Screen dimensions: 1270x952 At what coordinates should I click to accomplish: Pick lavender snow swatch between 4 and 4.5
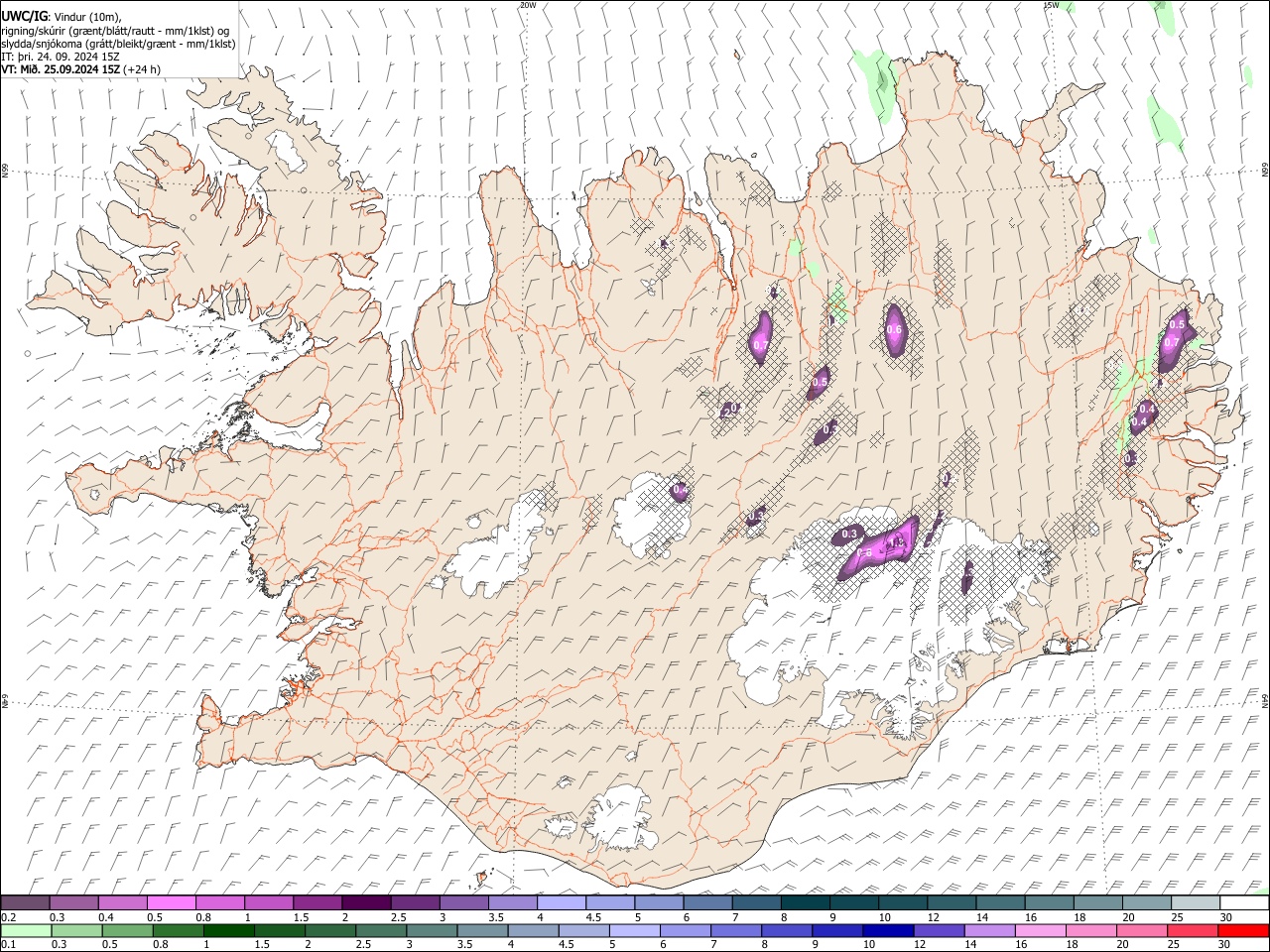pos(562,902)
